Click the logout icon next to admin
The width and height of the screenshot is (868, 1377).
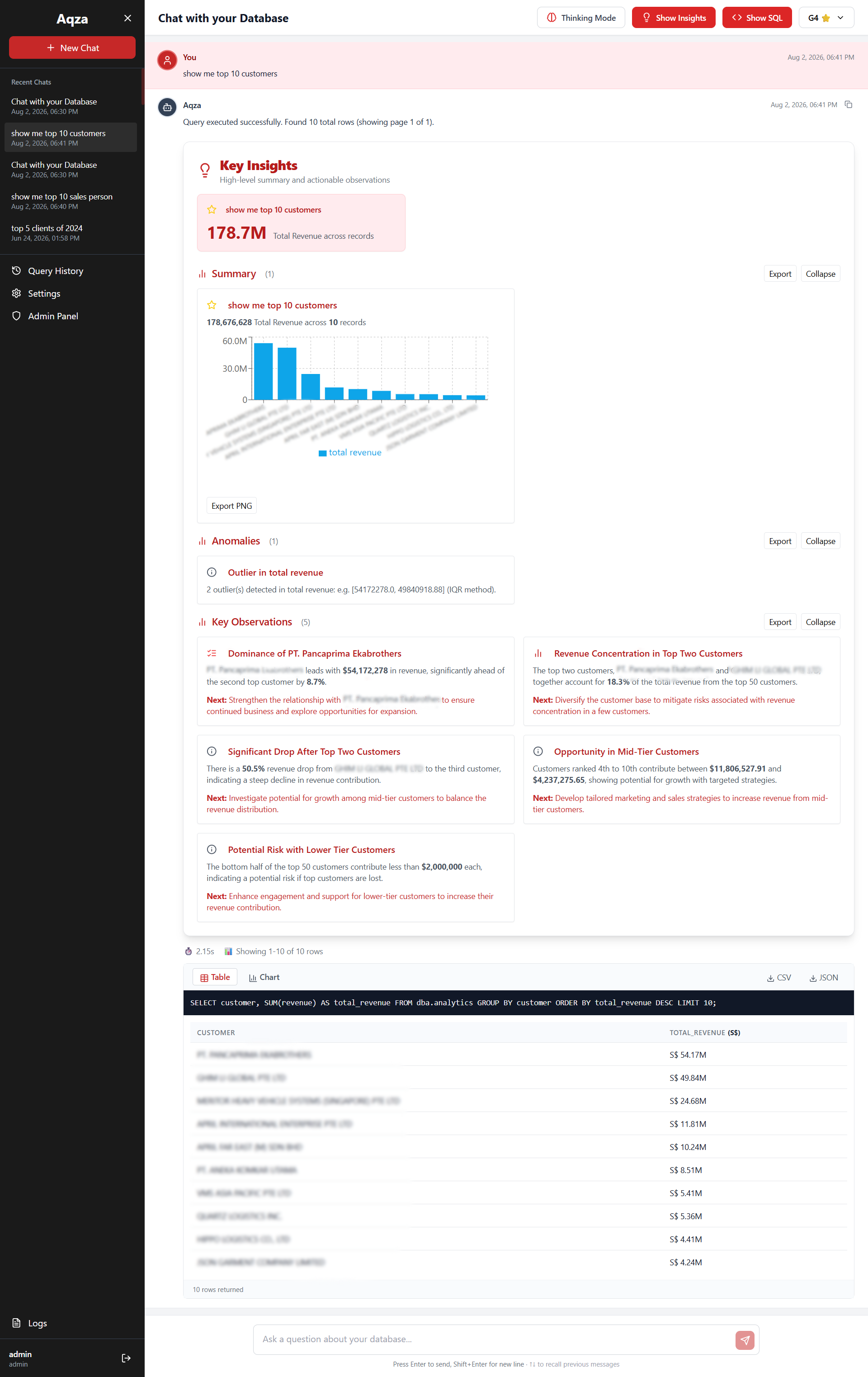(x=127, y=1358)
